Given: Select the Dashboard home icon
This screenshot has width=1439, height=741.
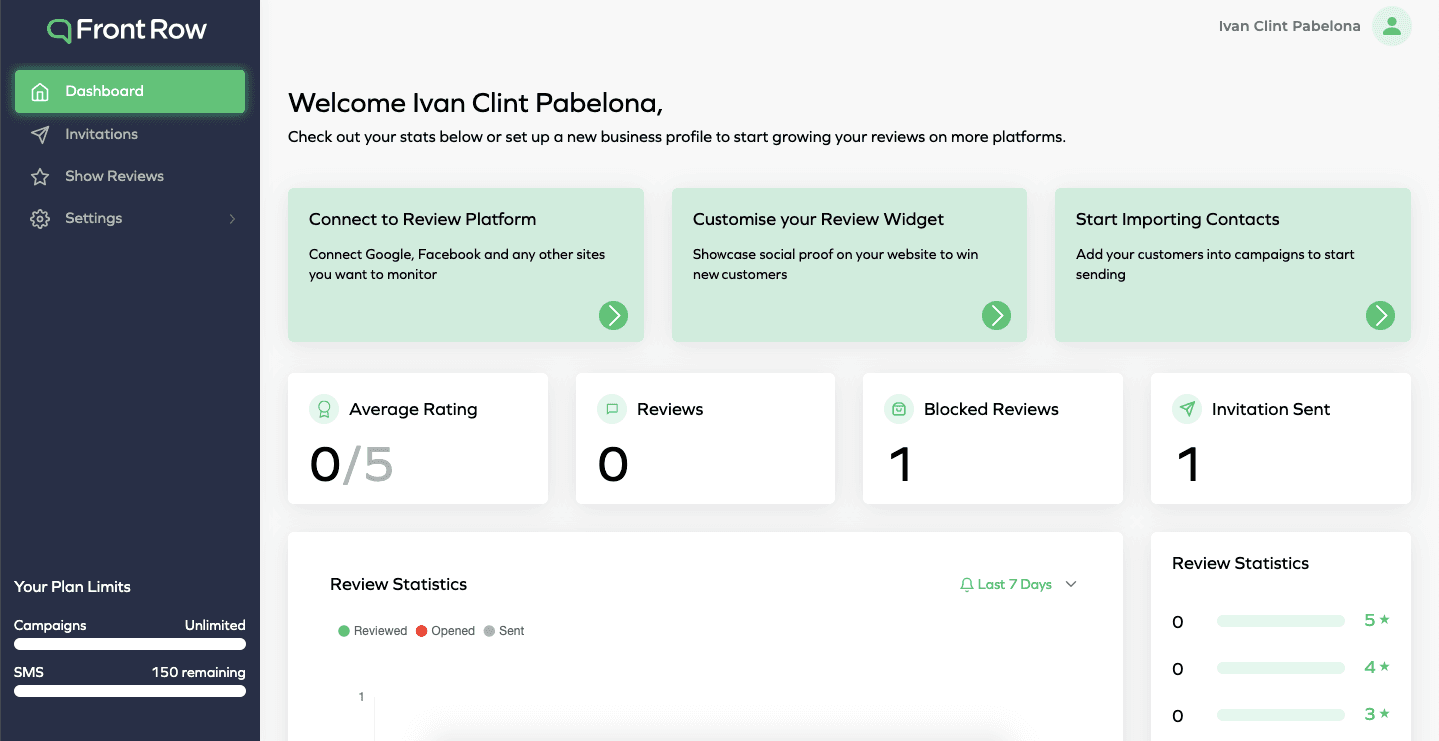Looking at the screenshot, I should click(x=40, y=91).
